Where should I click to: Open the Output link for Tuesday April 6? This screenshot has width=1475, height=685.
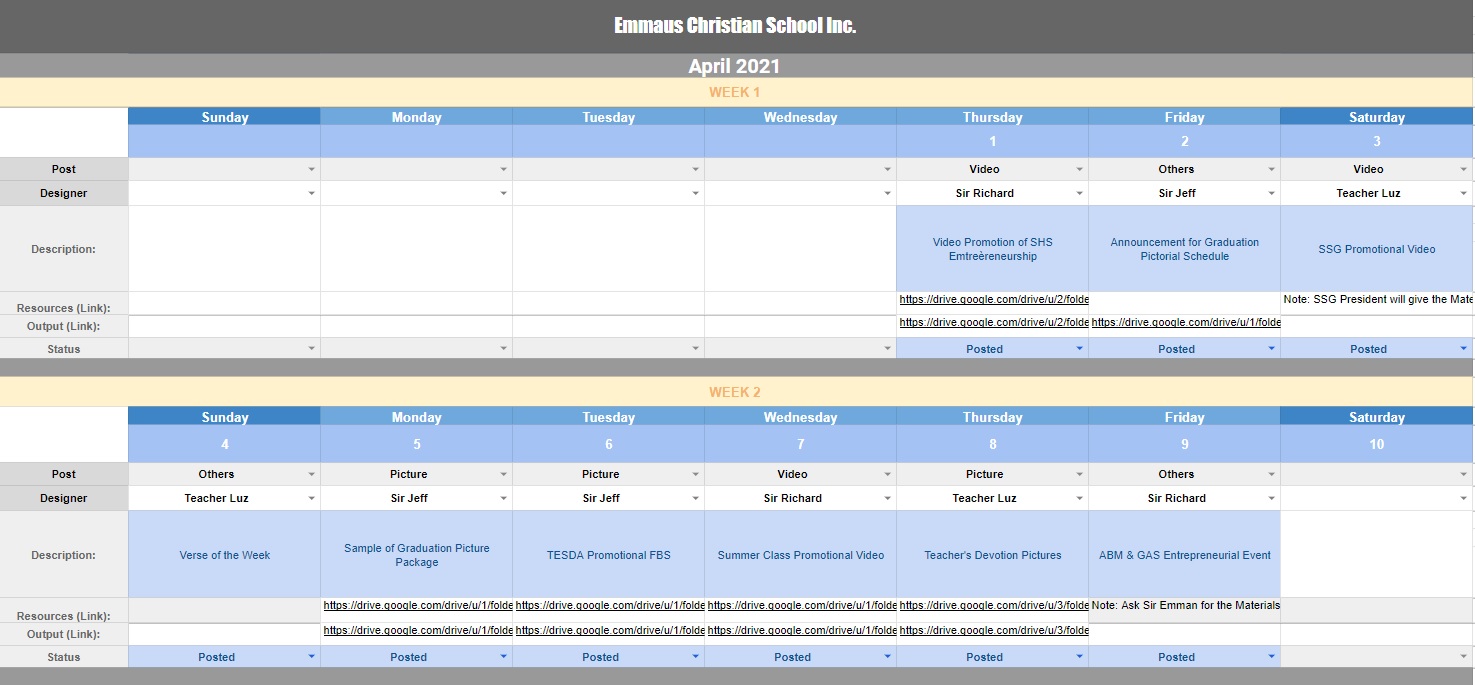(x=609, y=630)
